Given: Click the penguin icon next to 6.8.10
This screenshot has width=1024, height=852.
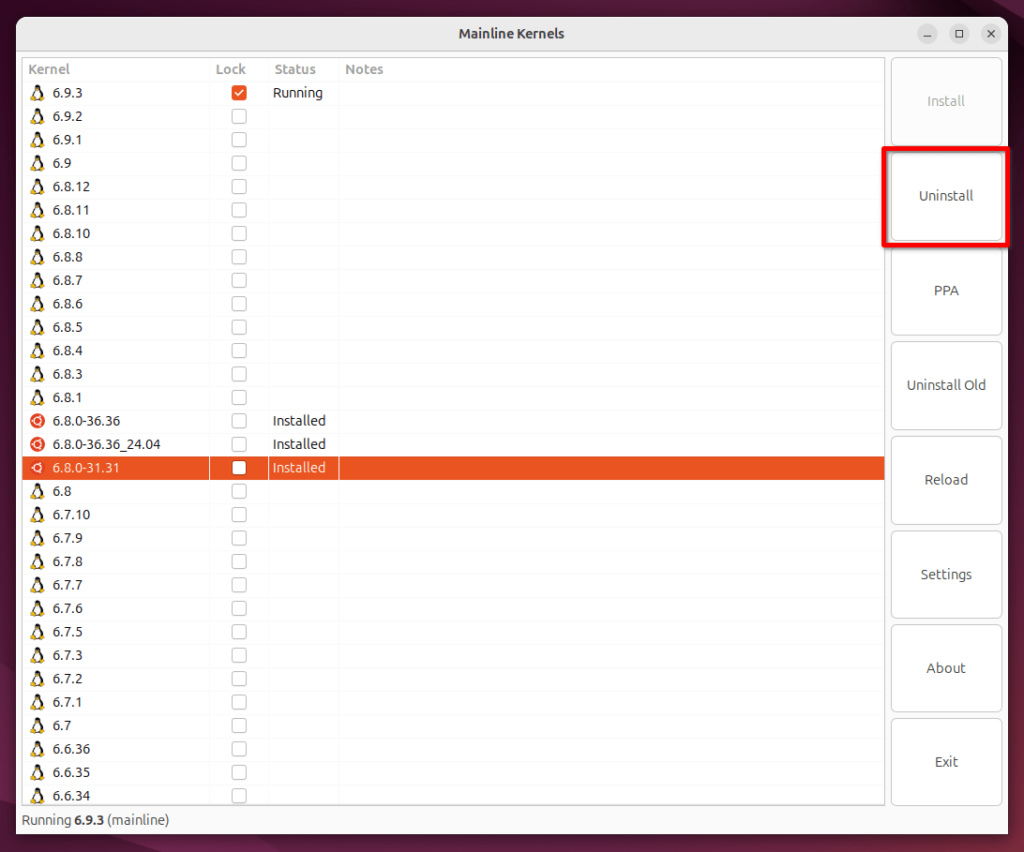Looking at the screenshot, I should pyautogui.click(x=37, y=234).
